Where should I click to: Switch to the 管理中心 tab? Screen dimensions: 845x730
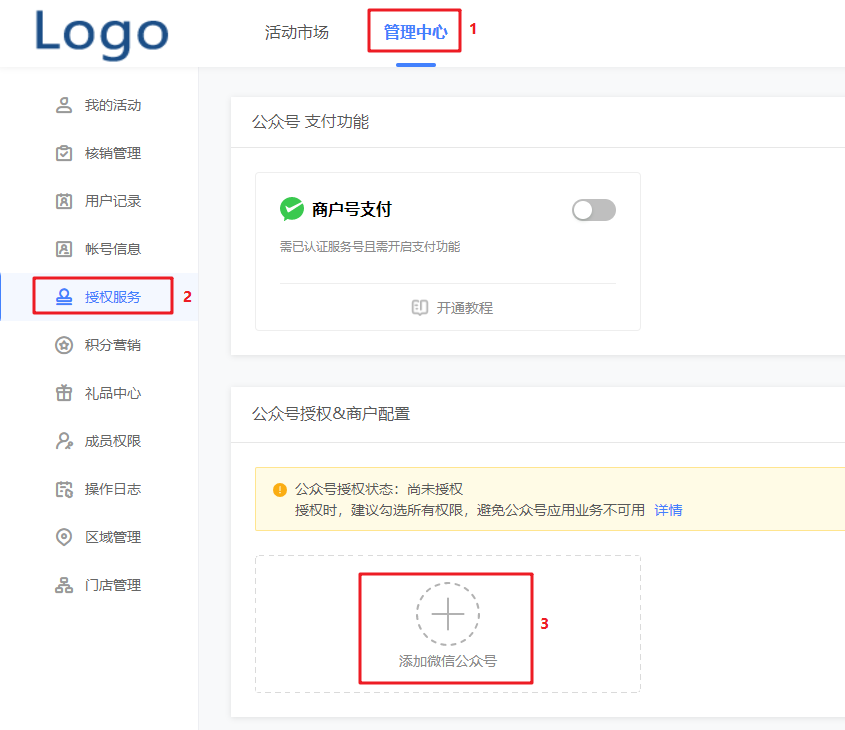[415, 32]
